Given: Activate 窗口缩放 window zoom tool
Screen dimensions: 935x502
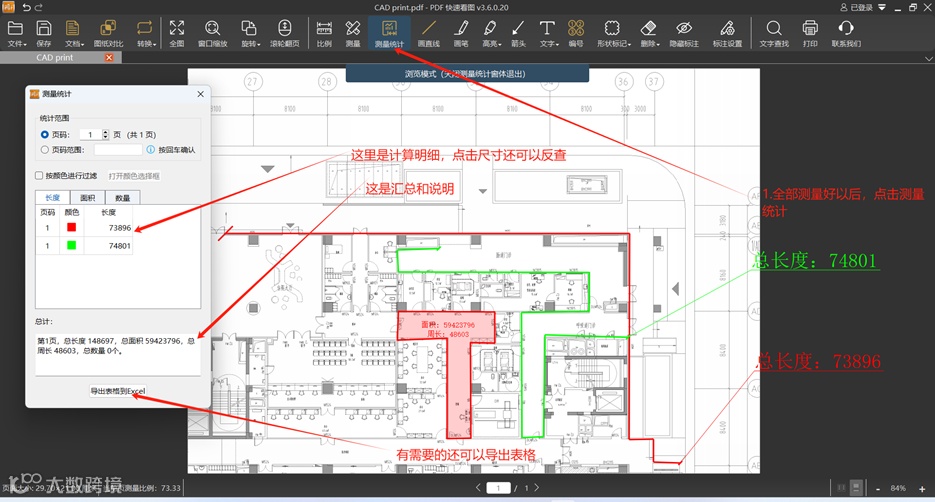Looking at the screenshot, I should (212, 33).
